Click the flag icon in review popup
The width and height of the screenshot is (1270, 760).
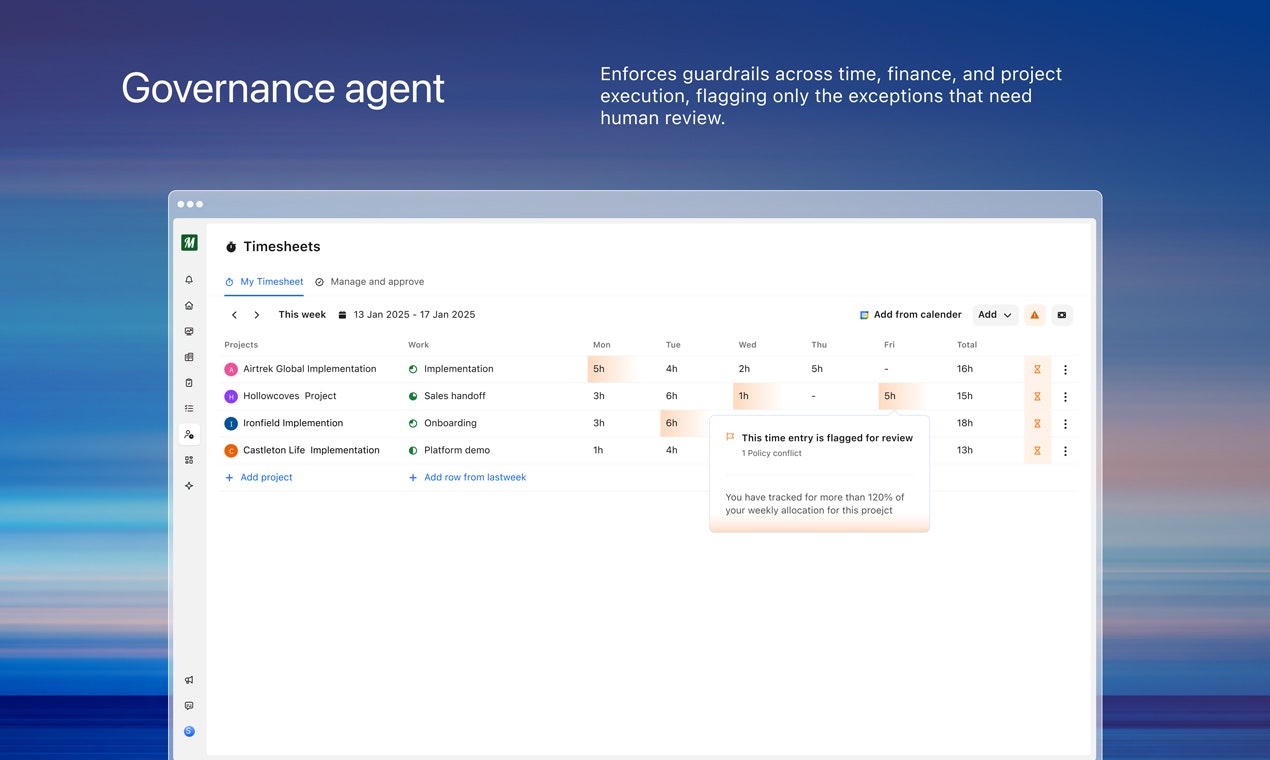730,438
